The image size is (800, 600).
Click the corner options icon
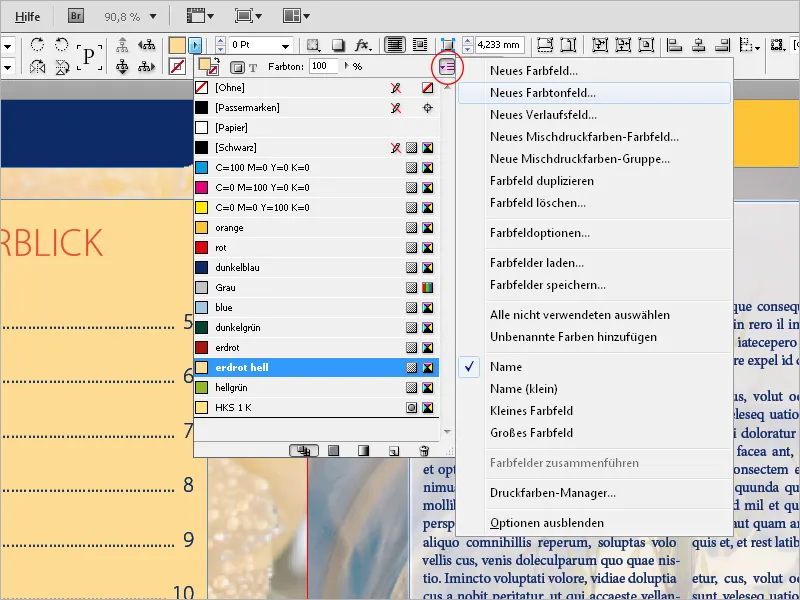(447, 45)
